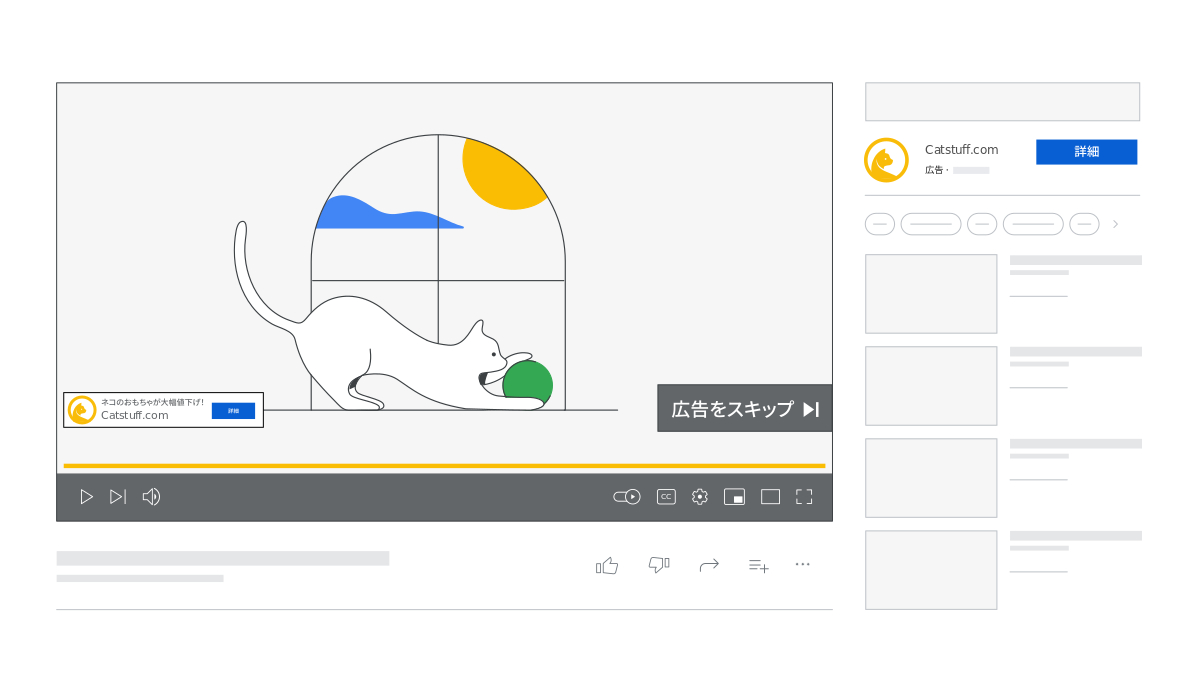Open fourth recommended video thumbnail
The width and height of the screenshot is (1200, 675).
931,570
